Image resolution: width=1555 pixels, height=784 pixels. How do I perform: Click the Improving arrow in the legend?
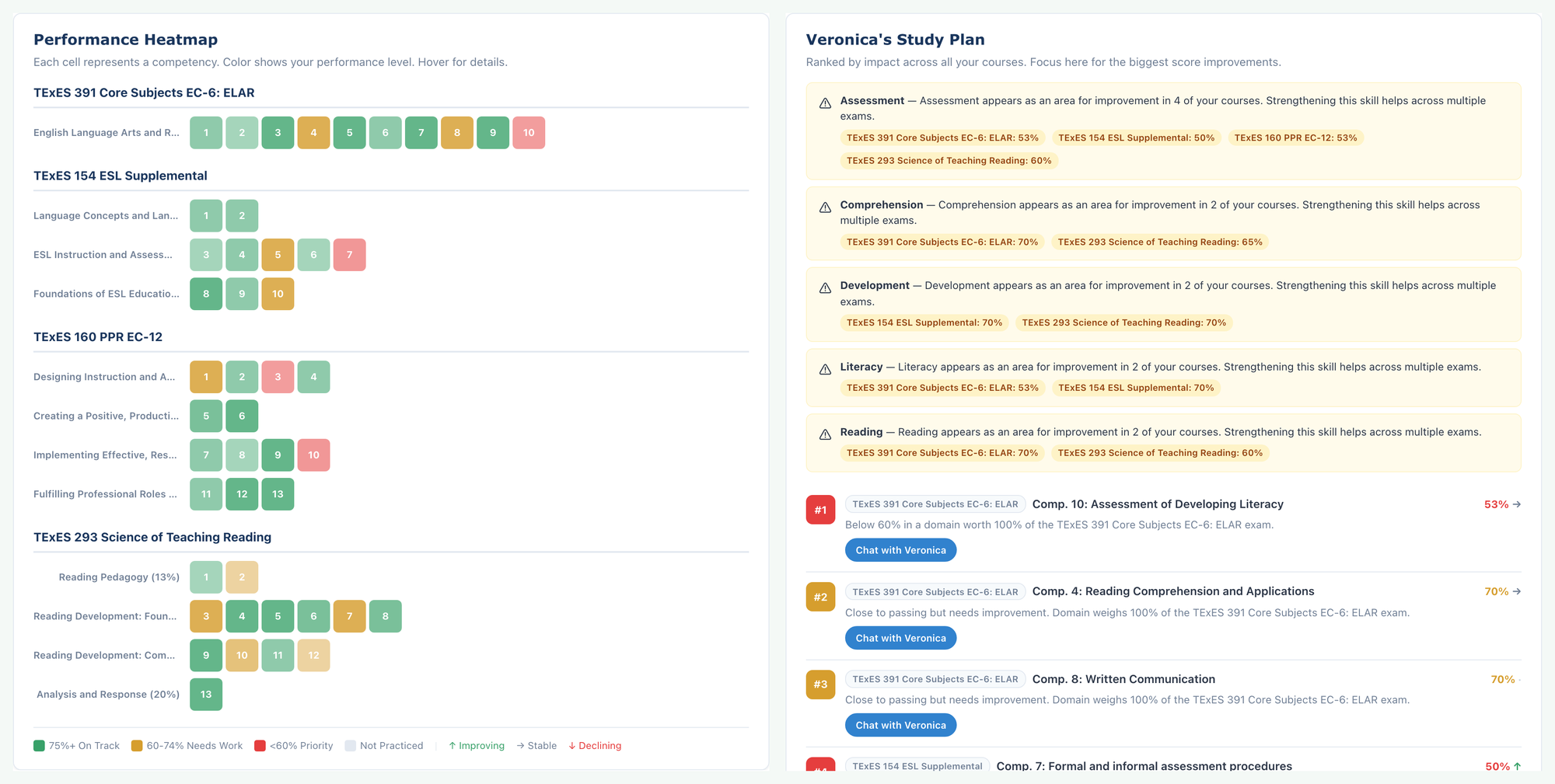coord(453,746)
